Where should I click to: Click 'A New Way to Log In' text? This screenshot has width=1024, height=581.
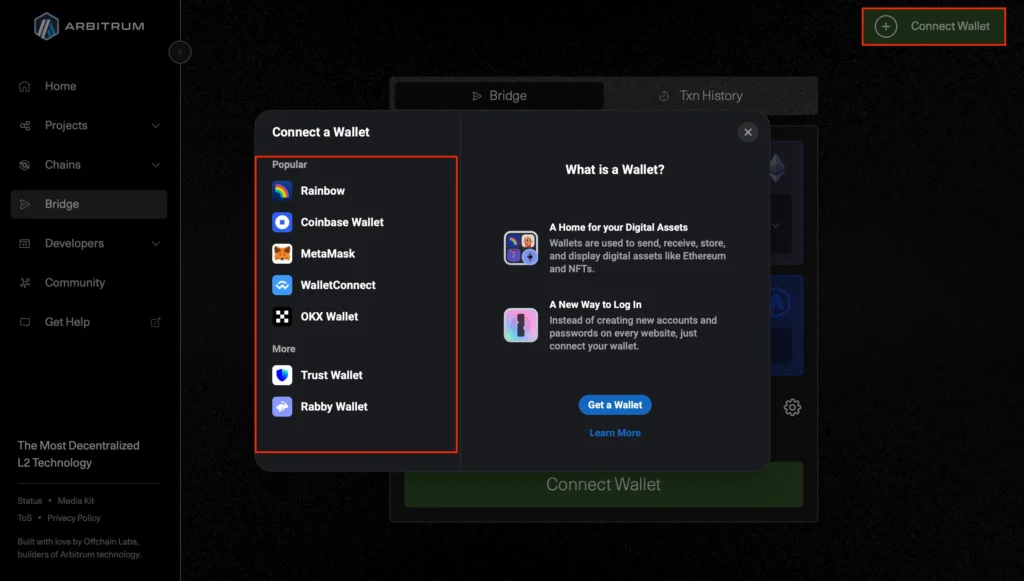click(595, 304)
